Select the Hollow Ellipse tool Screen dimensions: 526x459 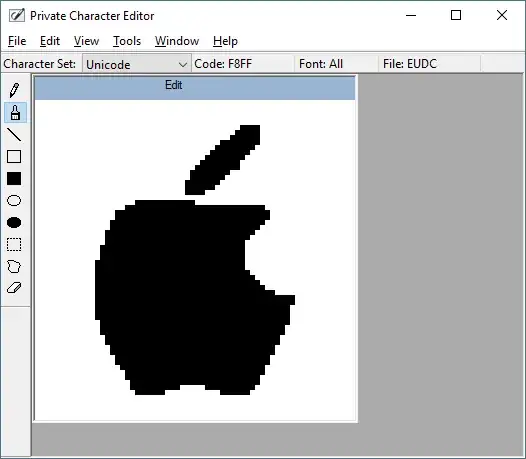(x=14, y=201)
